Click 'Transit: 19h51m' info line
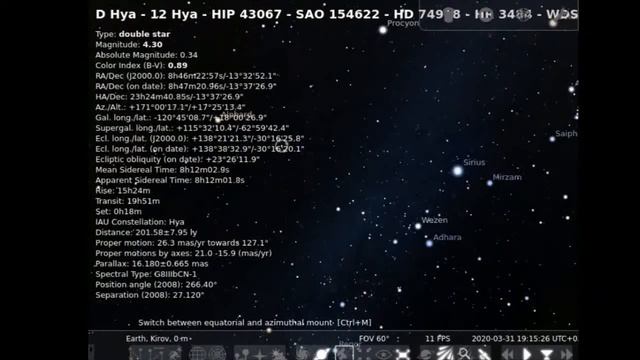This screenshot has width=640, height=360. tap(127, 201)
